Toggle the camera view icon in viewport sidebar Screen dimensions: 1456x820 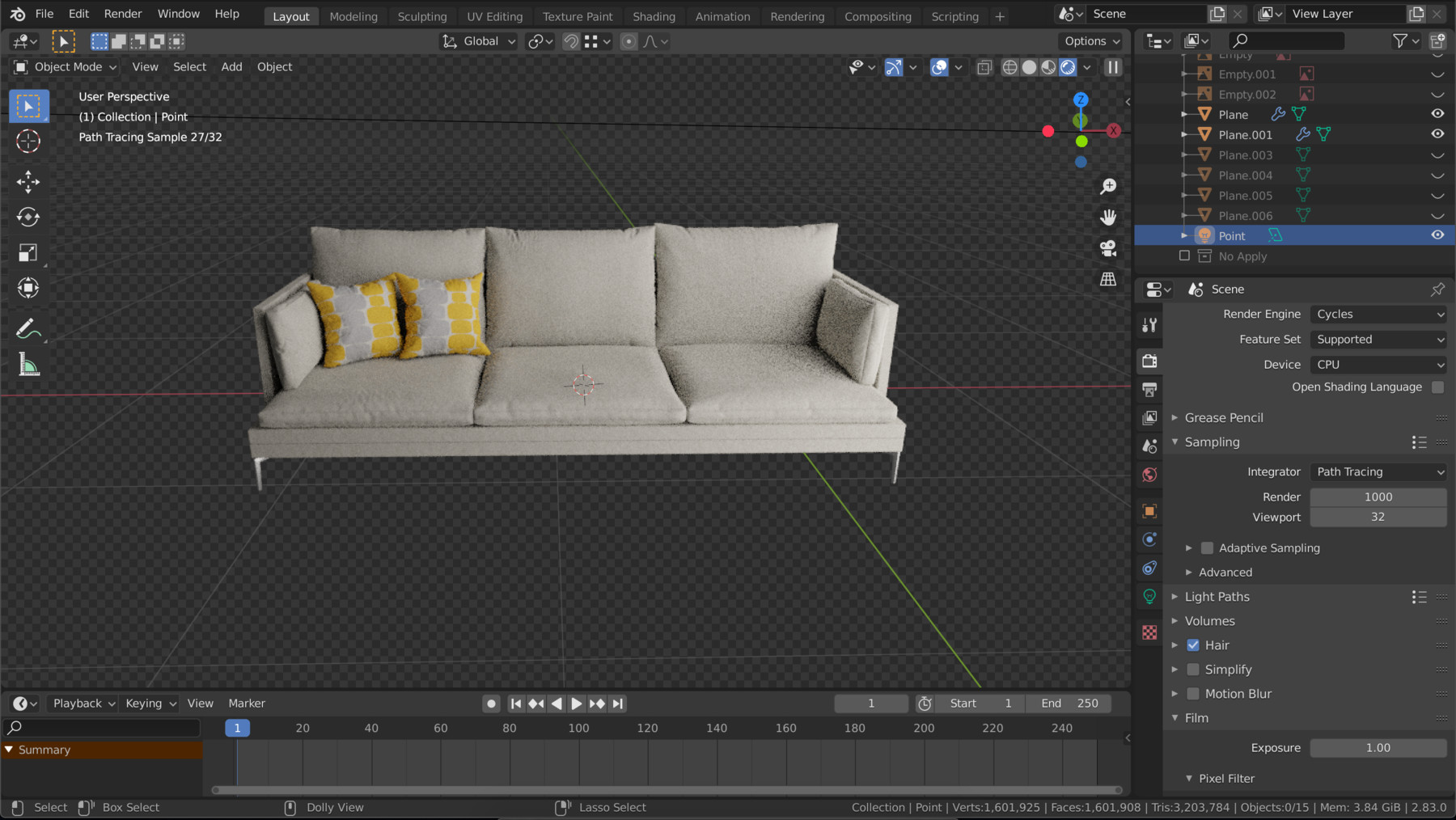[x=1107, y=248]
